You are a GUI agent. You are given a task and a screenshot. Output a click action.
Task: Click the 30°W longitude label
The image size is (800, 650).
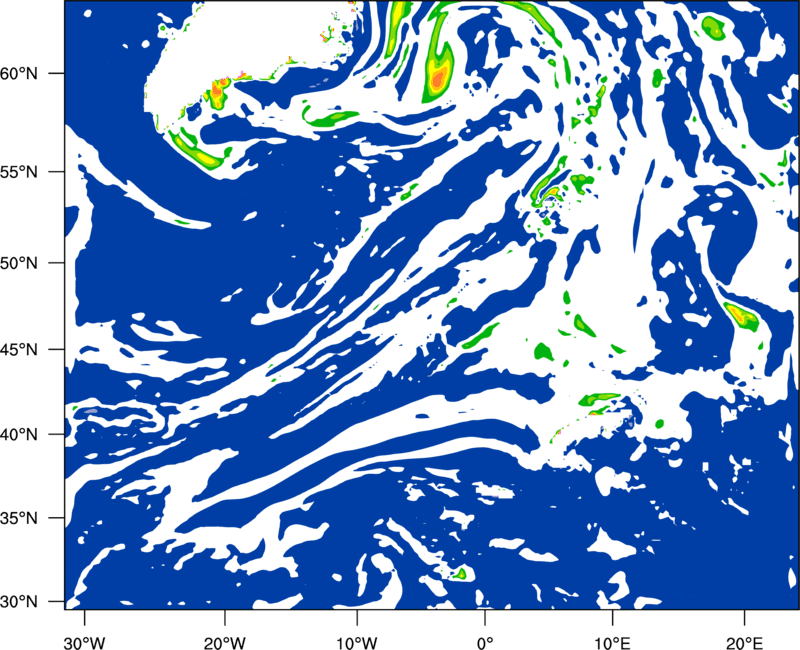84,642
